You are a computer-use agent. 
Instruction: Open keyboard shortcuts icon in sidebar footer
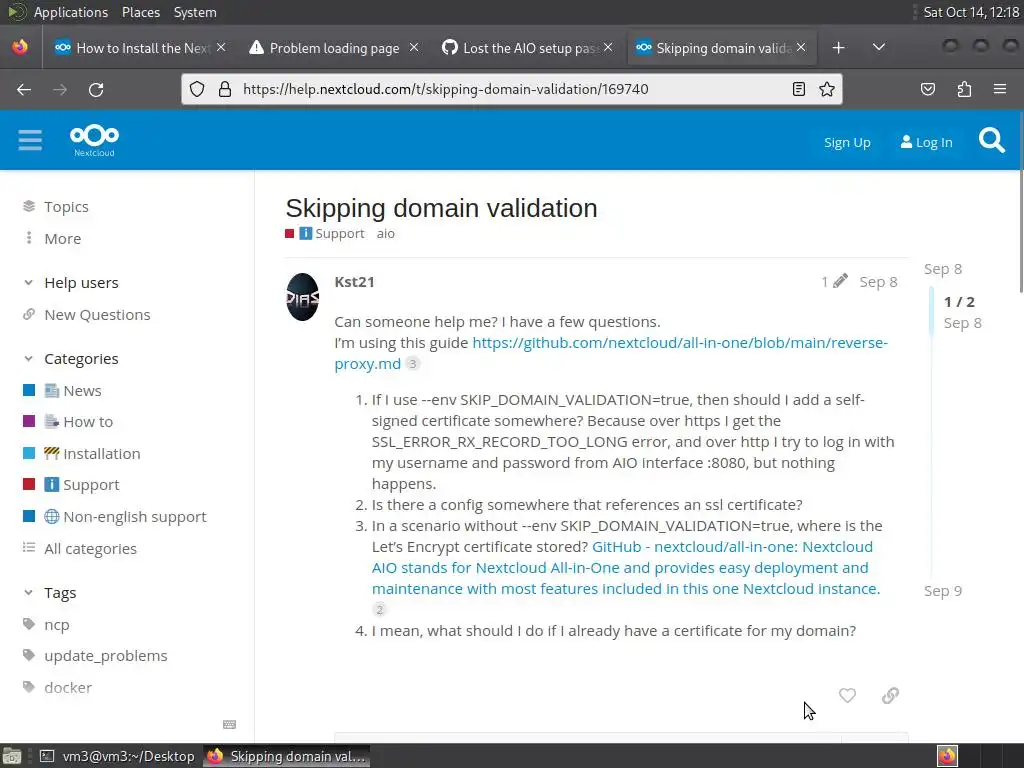click(229, 724)
